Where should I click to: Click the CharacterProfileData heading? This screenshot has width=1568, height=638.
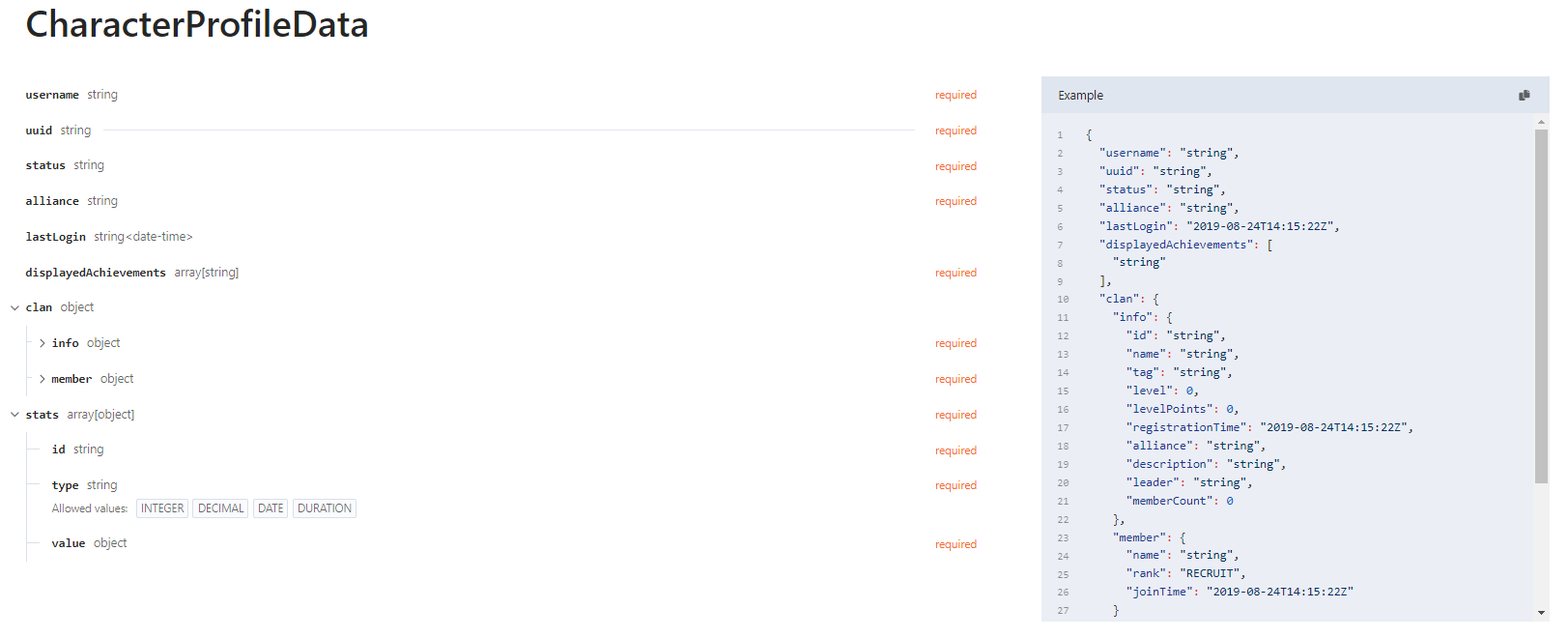[197, 25]
